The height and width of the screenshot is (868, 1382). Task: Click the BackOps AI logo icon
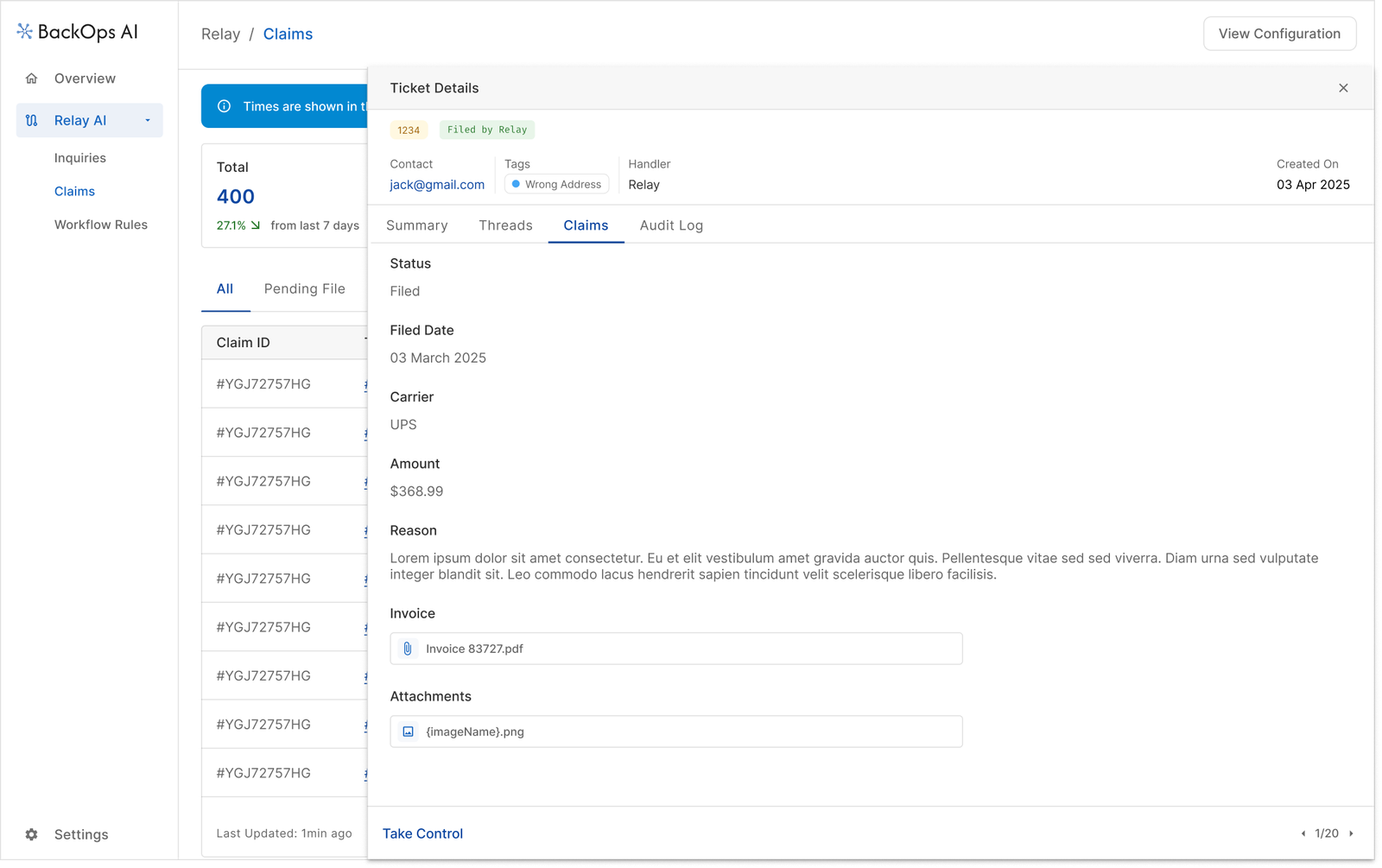click(24, 32)
